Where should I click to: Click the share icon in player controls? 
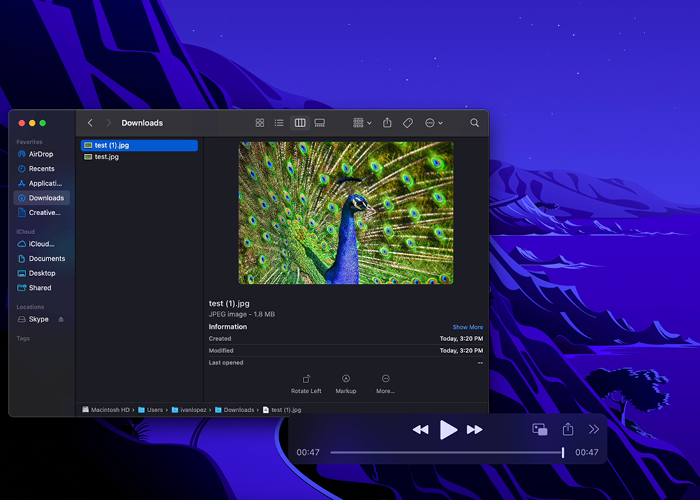(x=568, y=429)
